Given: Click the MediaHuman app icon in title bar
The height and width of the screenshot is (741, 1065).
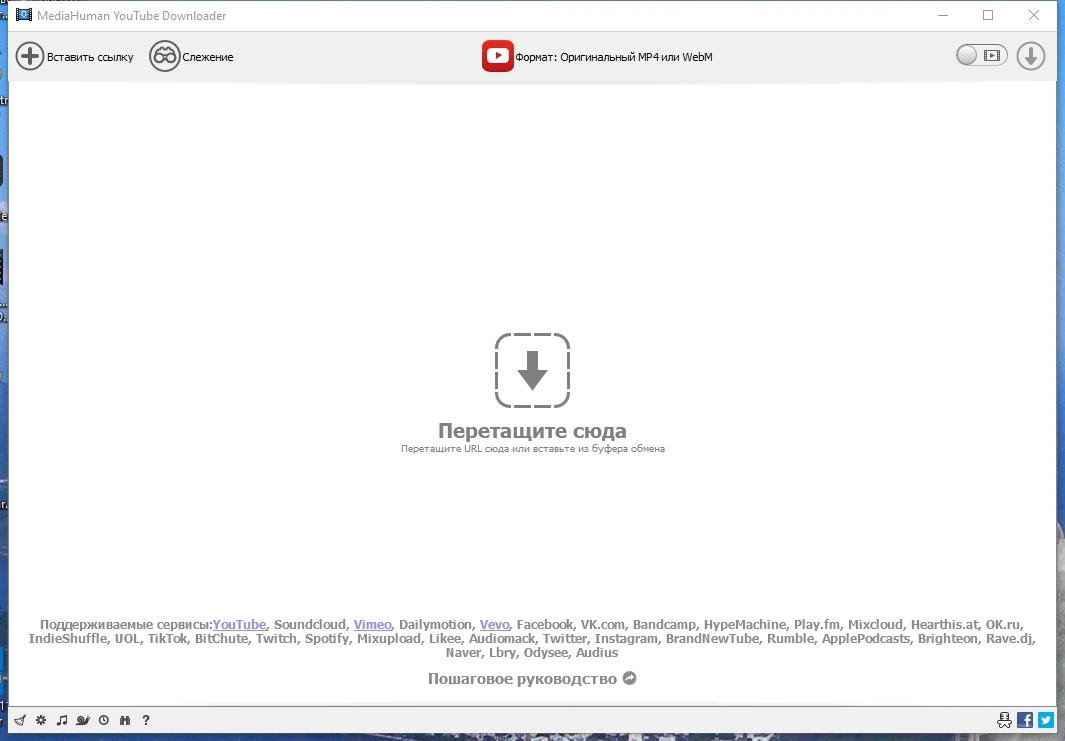Looking at the screenshot, I should 24,15.
